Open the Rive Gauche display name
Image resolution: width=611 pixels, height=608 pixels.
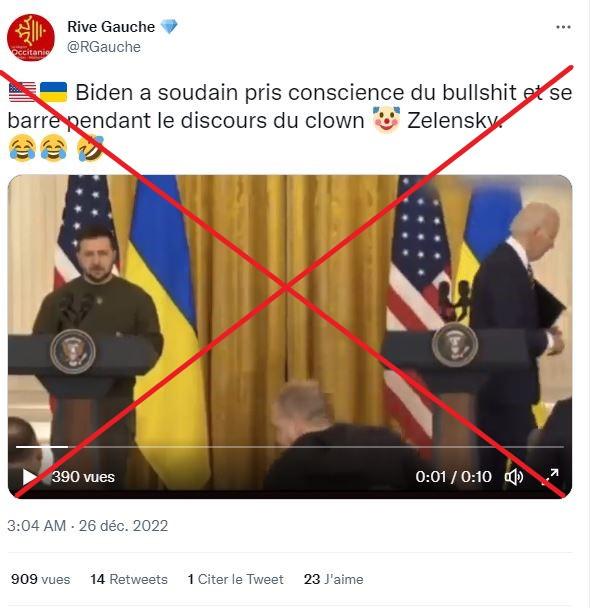click(x=111, y=27)
